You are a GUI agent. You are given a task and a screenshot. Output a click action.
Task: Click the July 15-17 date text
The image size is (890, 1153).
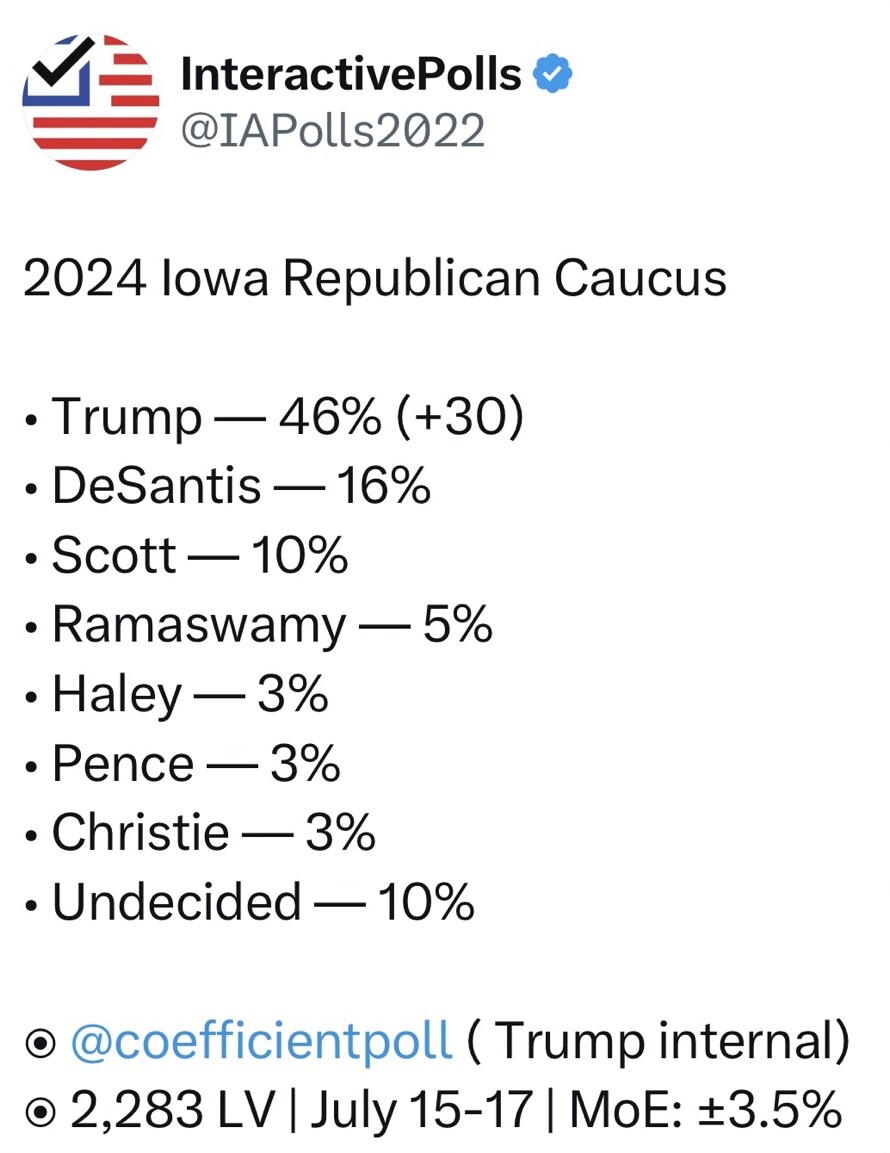point(421,1110)
